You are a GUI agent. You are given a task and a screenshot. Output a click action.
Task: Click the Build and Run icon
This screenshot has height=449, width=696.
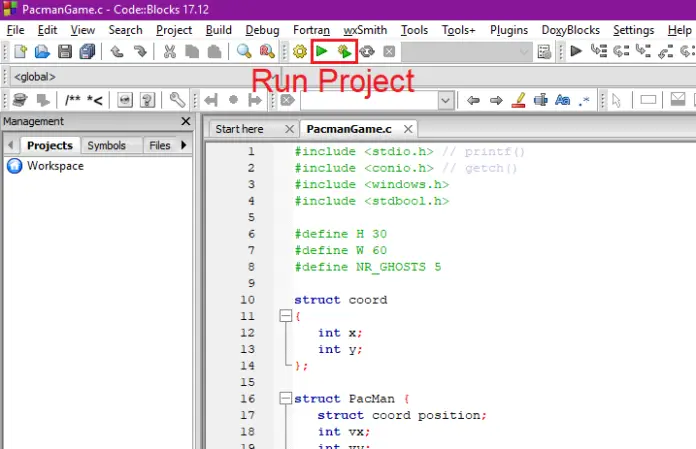click(344, 51)
